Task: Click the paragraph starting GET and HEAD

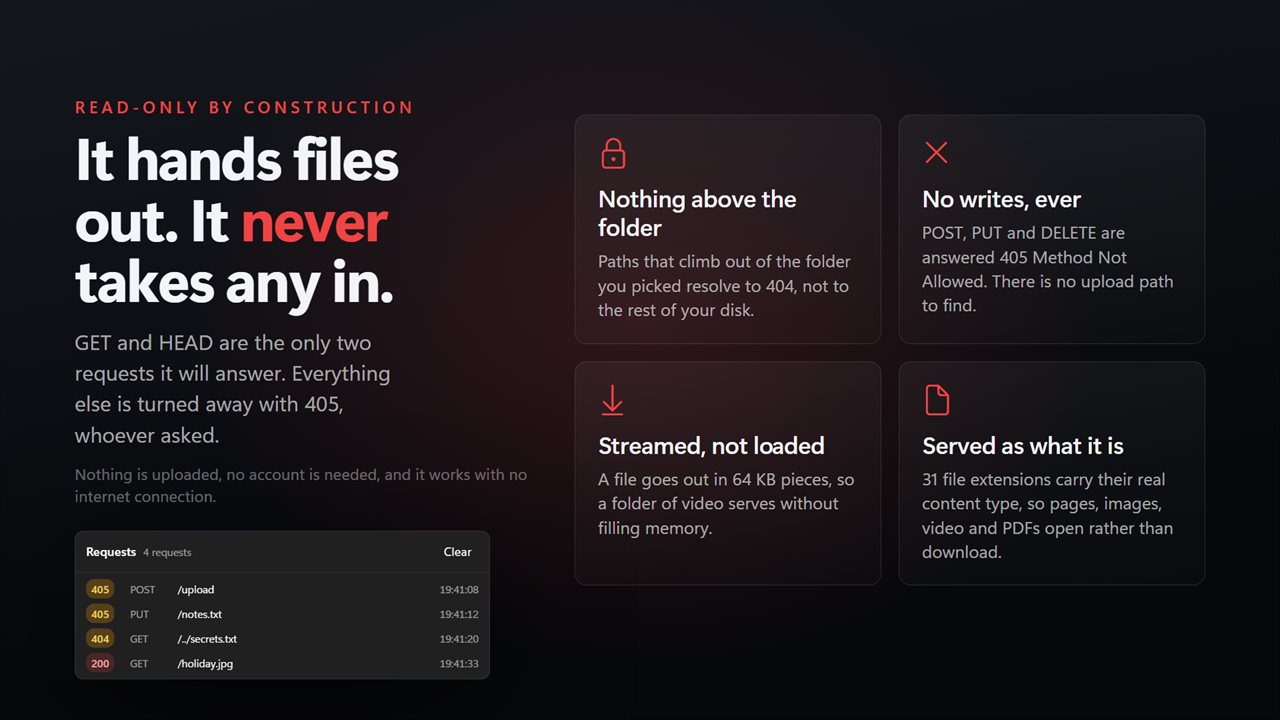Action: 232,389
